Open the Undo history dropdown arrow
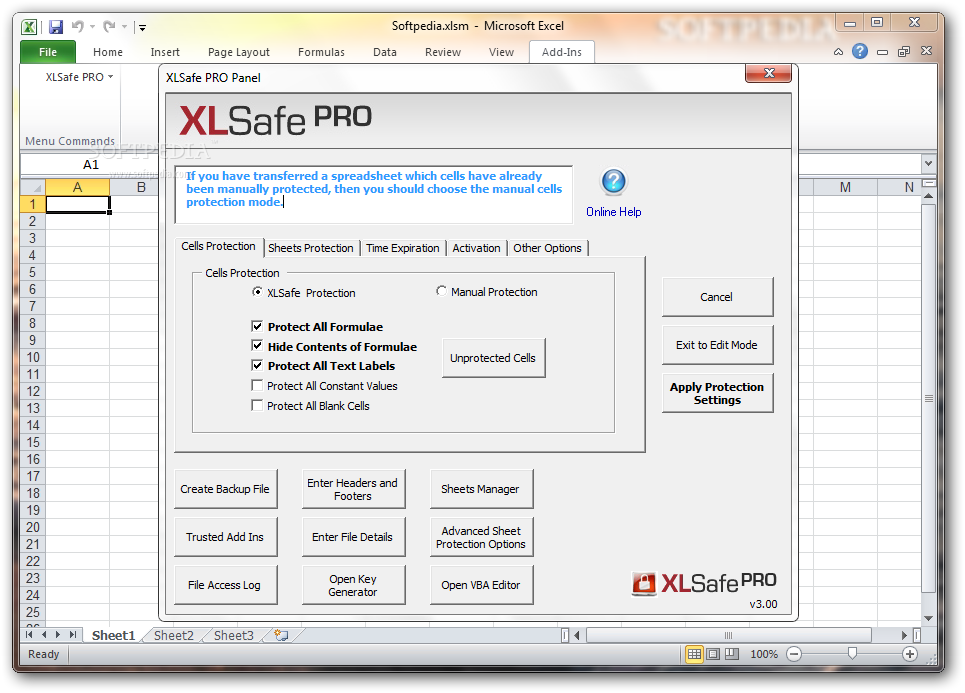Viewport: 965px width, 693px height. (x=92, y=26)
